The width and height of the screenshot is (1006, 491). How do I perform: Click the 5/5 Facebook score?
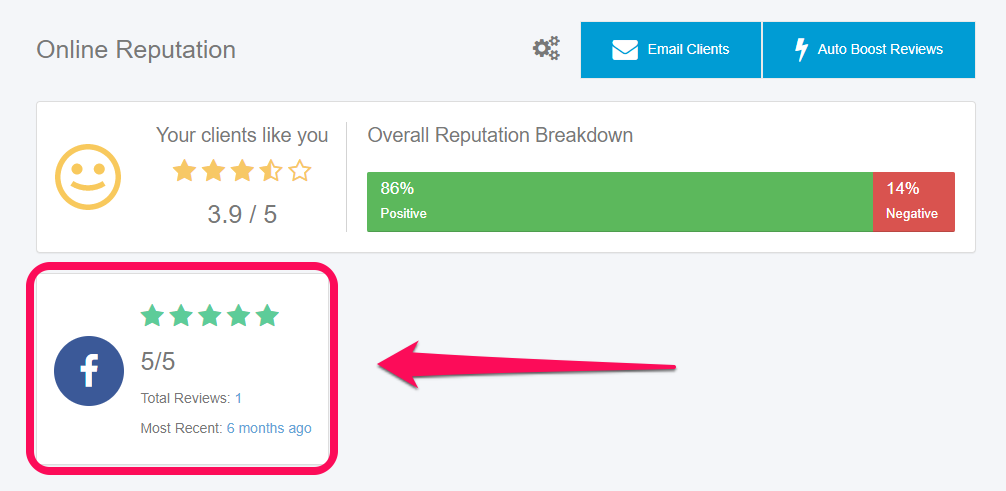point(158,361)
